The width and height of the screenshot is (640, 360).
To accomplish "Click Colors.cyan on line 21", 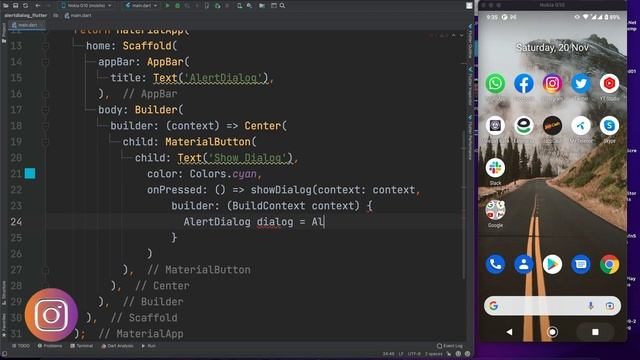I will point(223,174).
